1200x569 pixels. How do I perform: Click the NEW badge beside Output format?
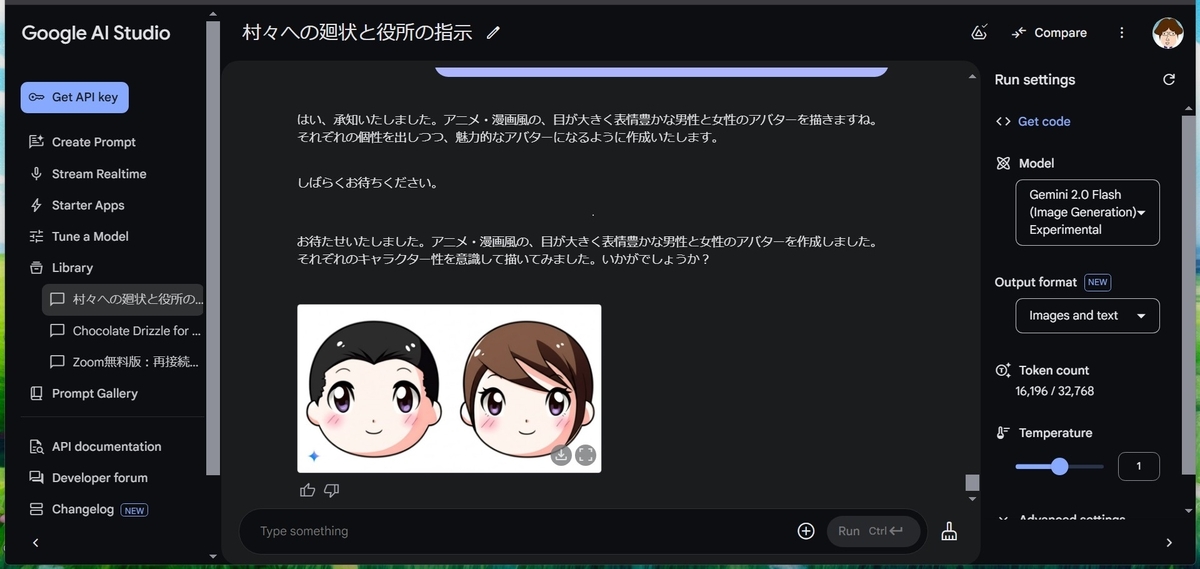pyautogui.click(x=1098, y=282)
